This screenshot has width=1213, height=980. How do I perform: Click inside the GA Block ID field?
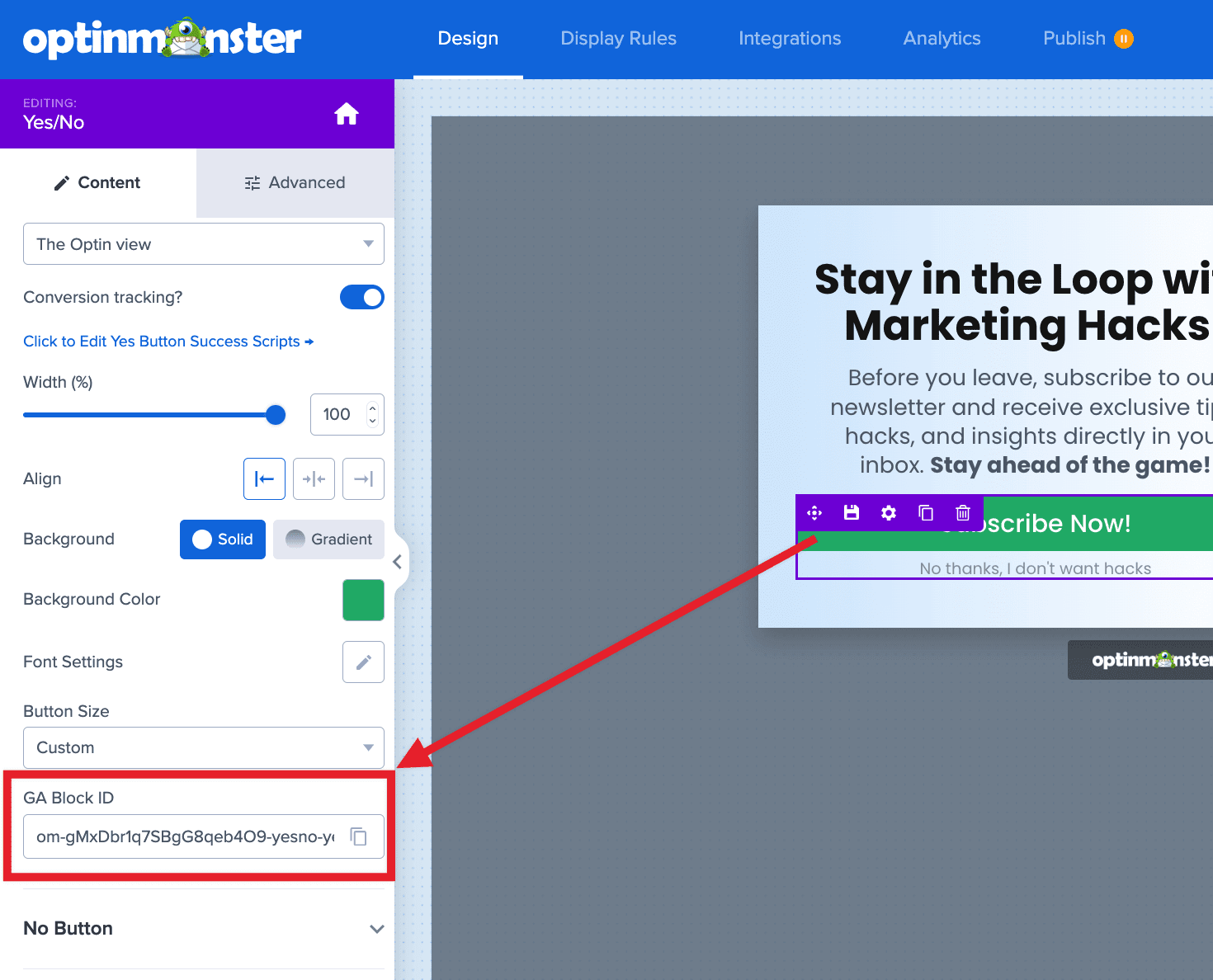[x=182, y=836]
